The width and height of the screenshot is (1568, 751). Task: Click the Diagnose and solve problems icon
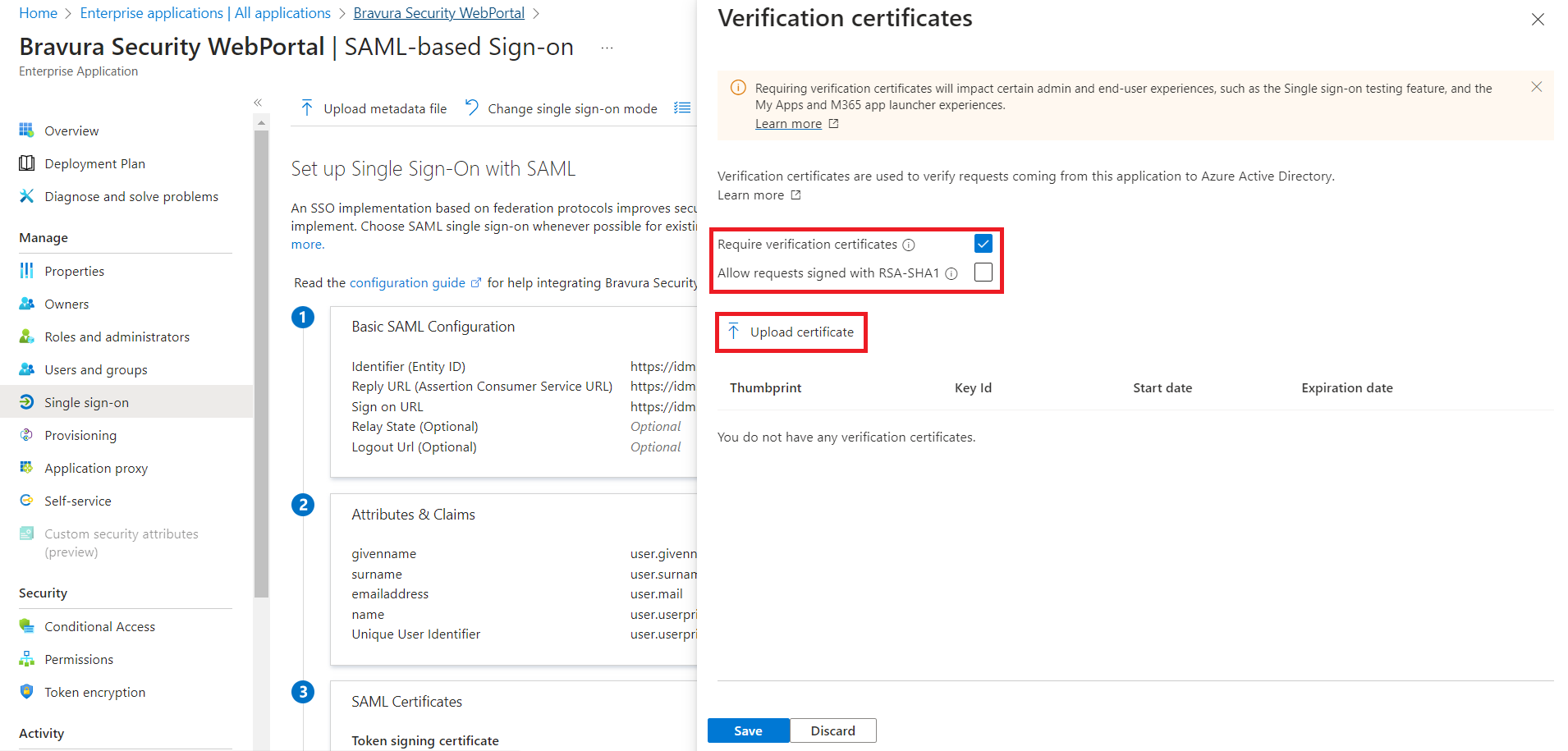pyautogui.click(x=27, y=195)
